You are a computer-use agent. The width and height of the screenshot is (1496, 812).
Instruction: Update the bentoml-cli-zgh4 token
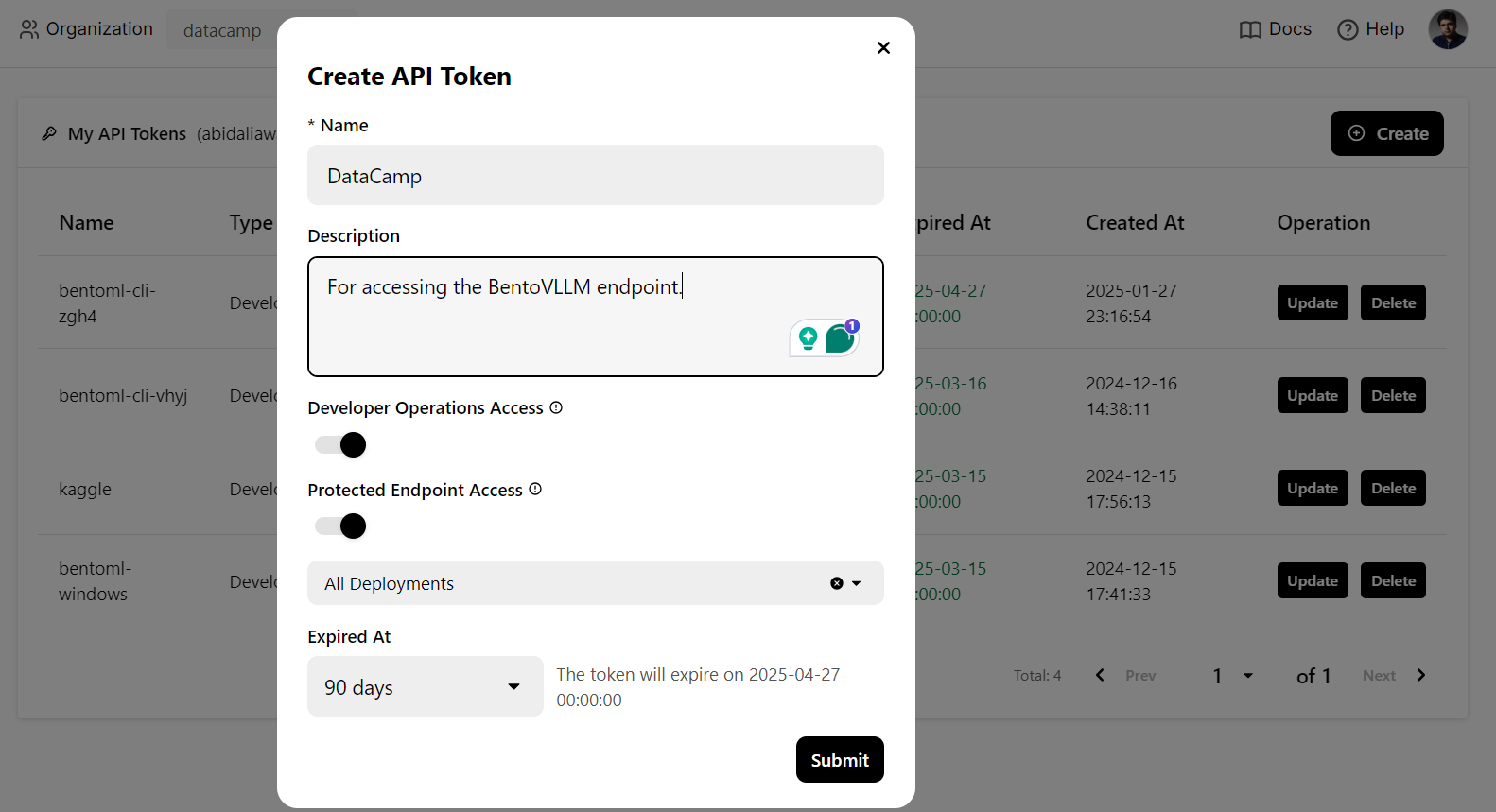[1313, 302]
